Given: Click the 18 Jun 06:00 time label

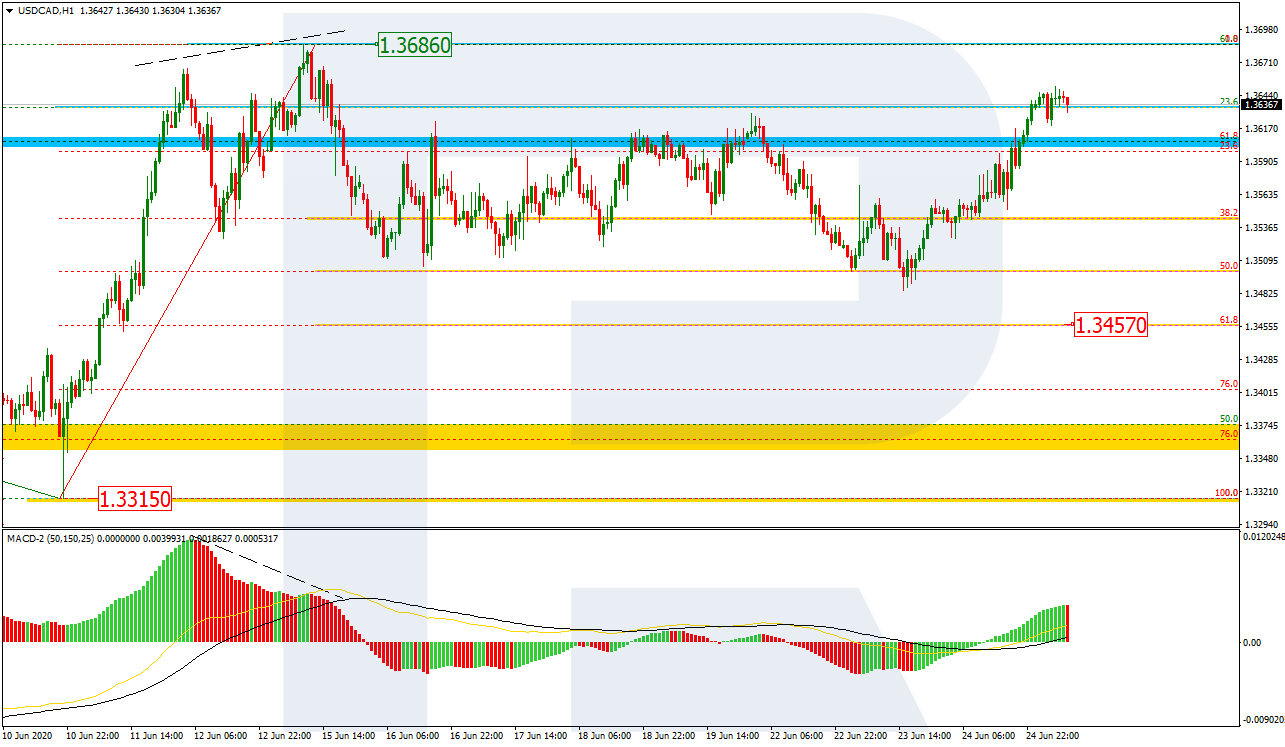Looking at the screenshot, I should (604, 735).
